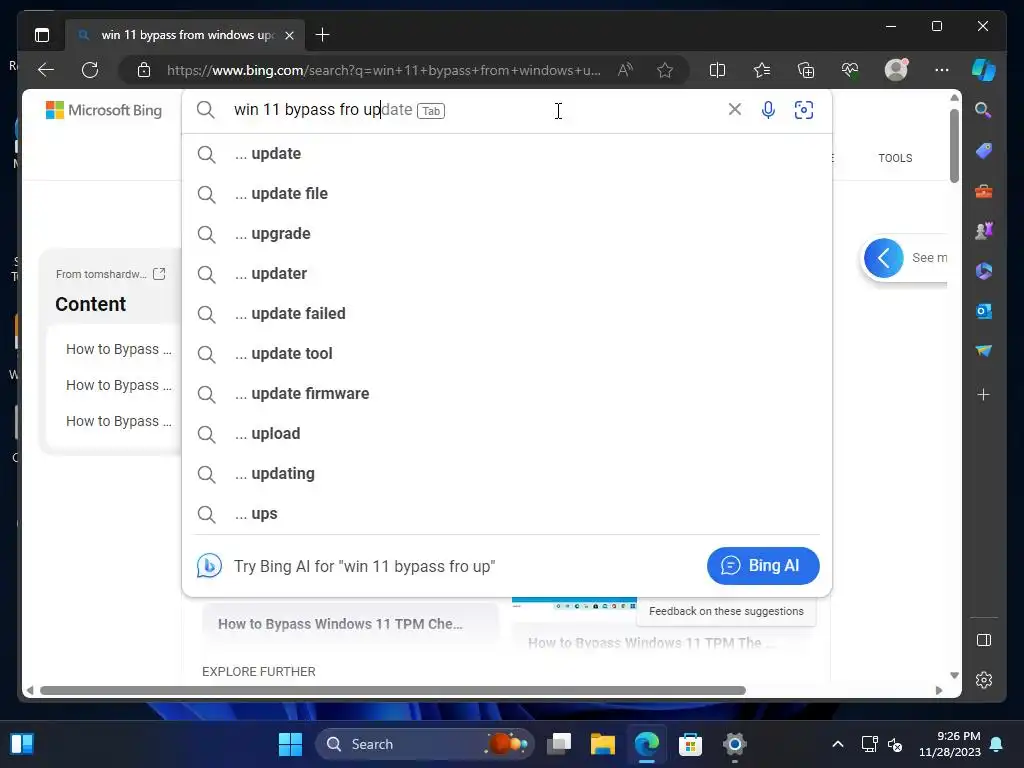Show hidden system tray icons
This screenshot has height=768, width=1024.
coord(838,744)
